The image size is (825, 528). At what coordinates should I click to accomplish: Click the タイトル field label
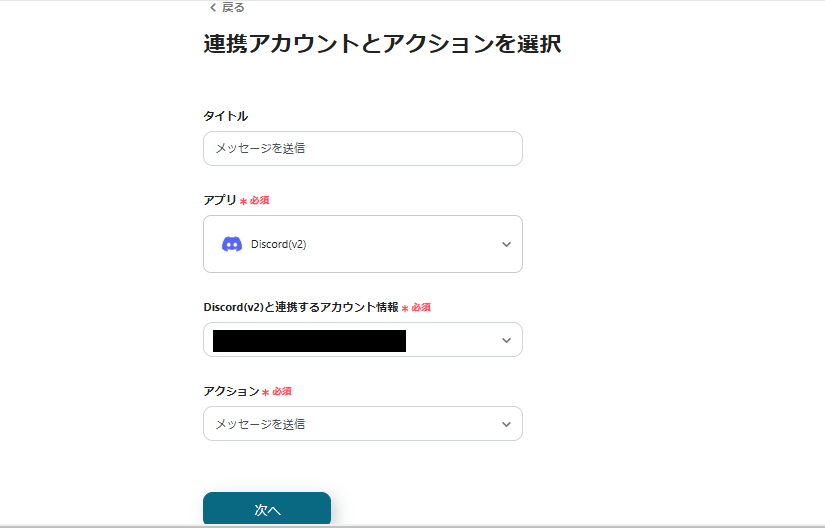coord(225,116)
